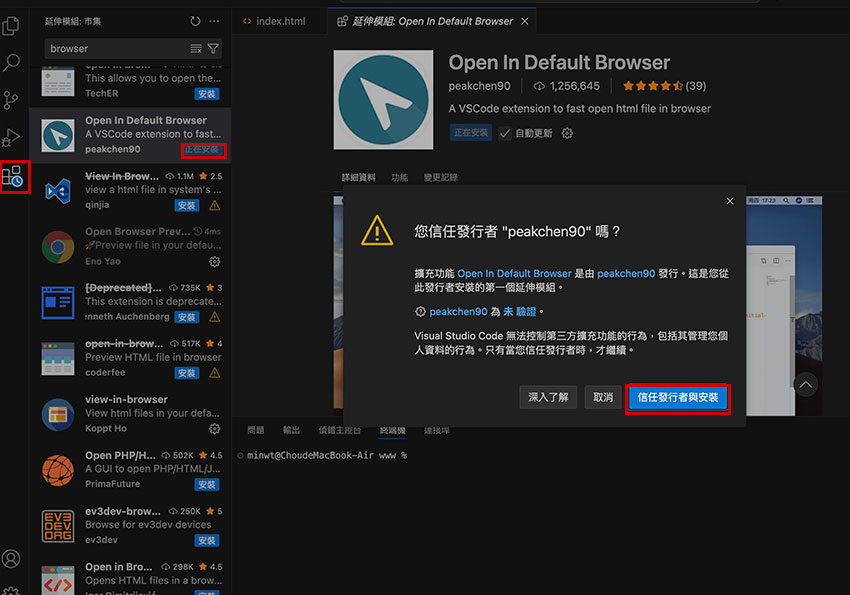Click publisher name peakchen90 in header
Viewport: 850px width, 595px height.
479,86
